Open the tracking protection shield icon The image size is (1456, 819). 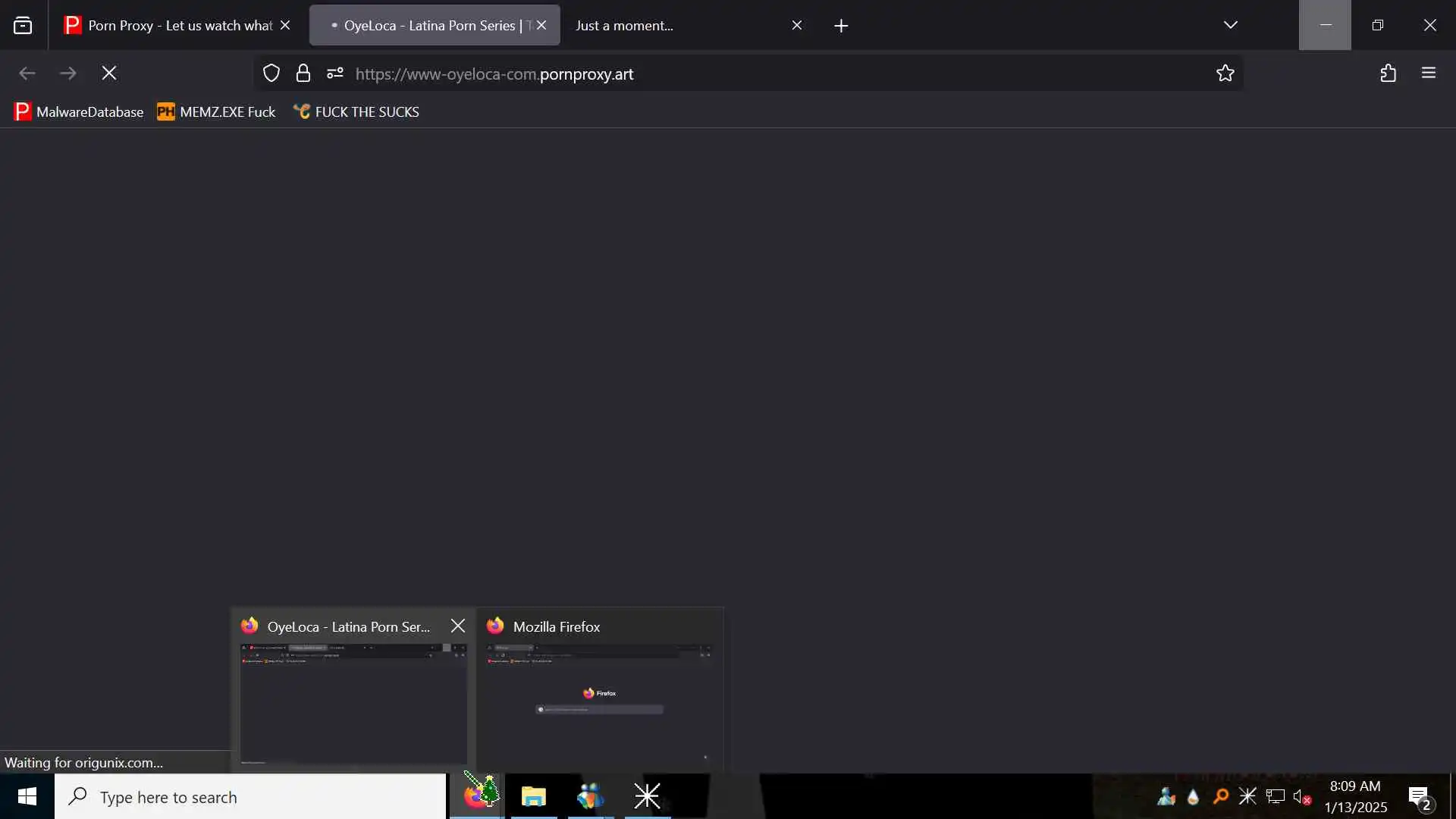271,74
